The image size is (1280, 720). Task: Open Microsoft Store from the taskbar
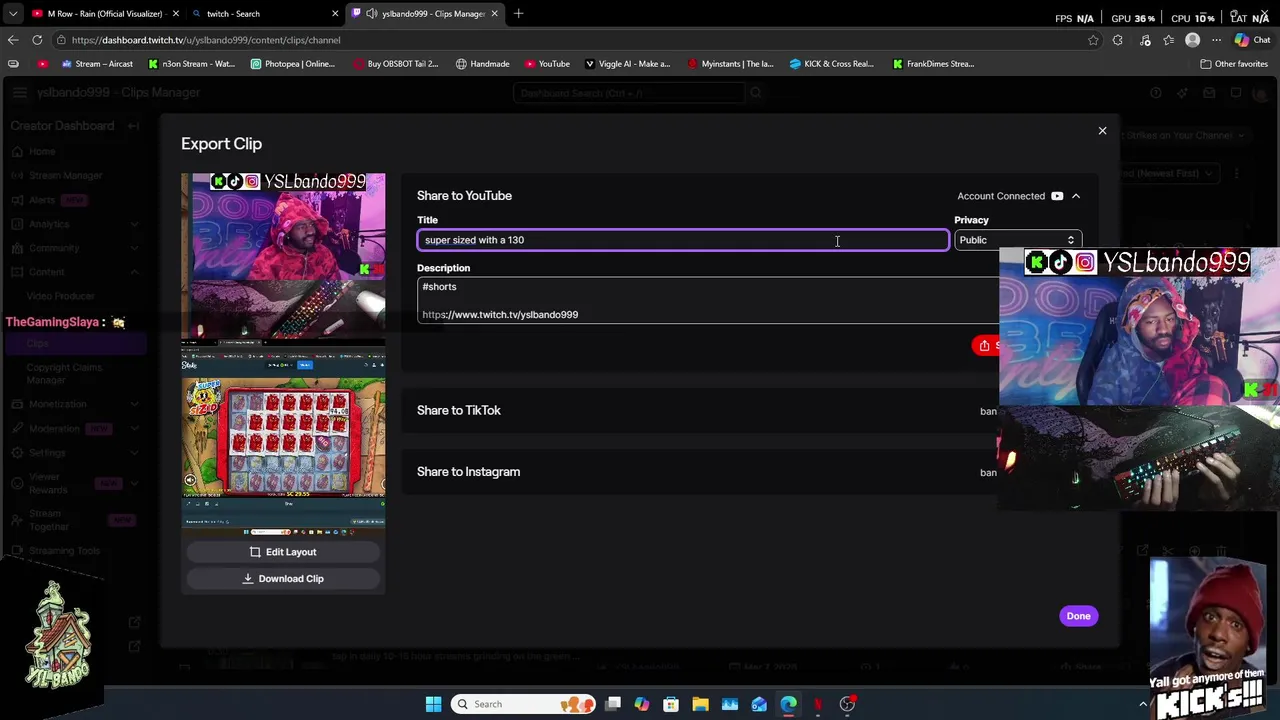click(671, 704)
